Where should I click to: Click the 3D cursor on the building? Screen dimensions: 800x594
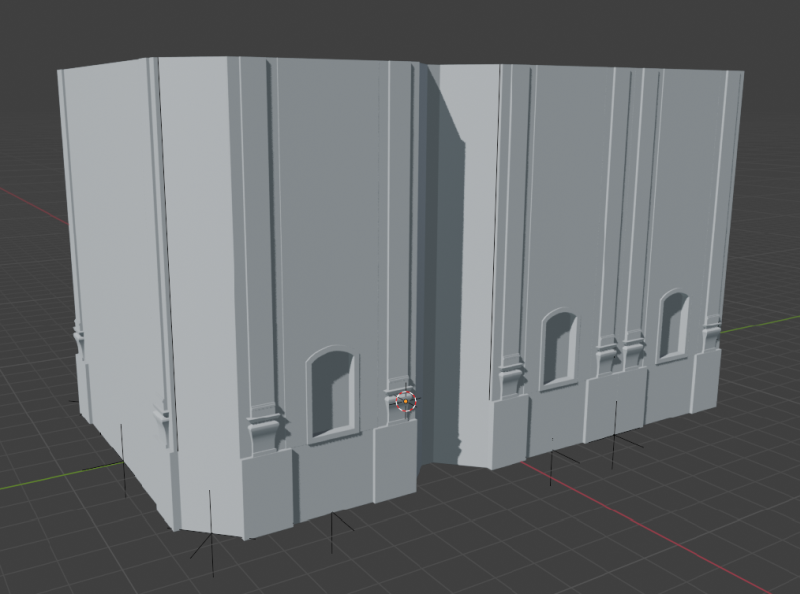click(405, 401)
